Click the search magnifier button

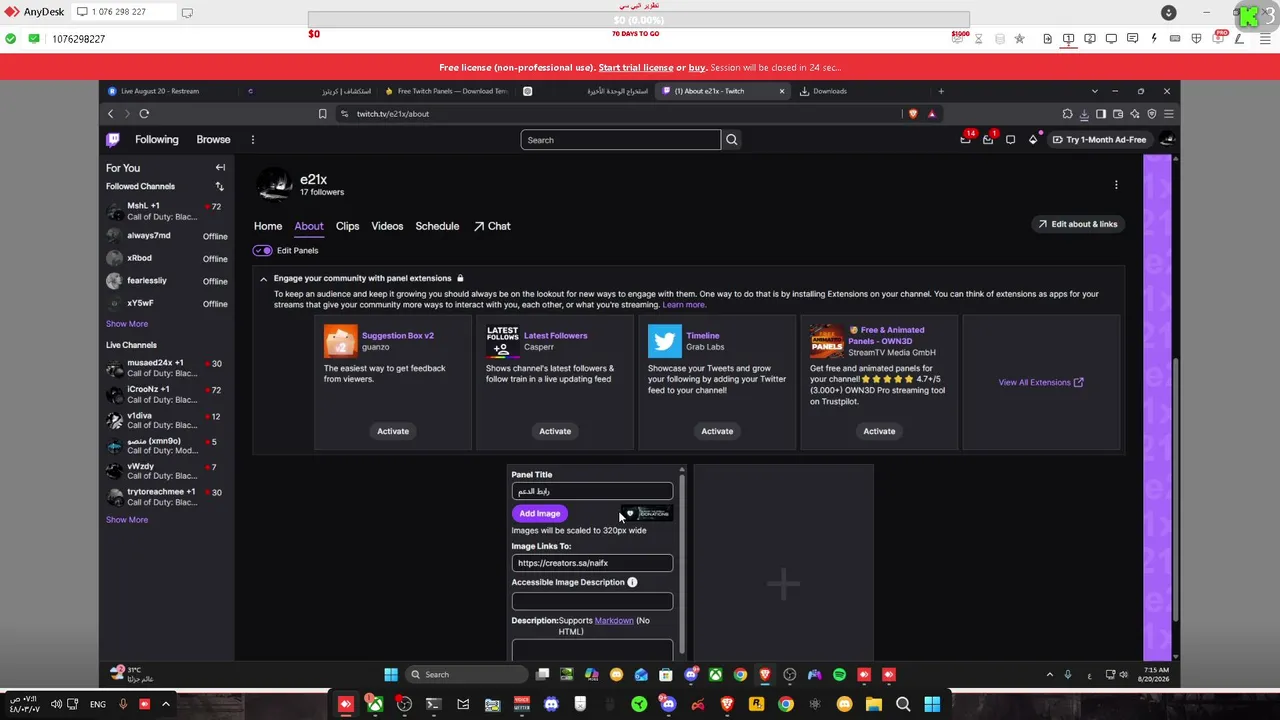[x=732, y=140]
